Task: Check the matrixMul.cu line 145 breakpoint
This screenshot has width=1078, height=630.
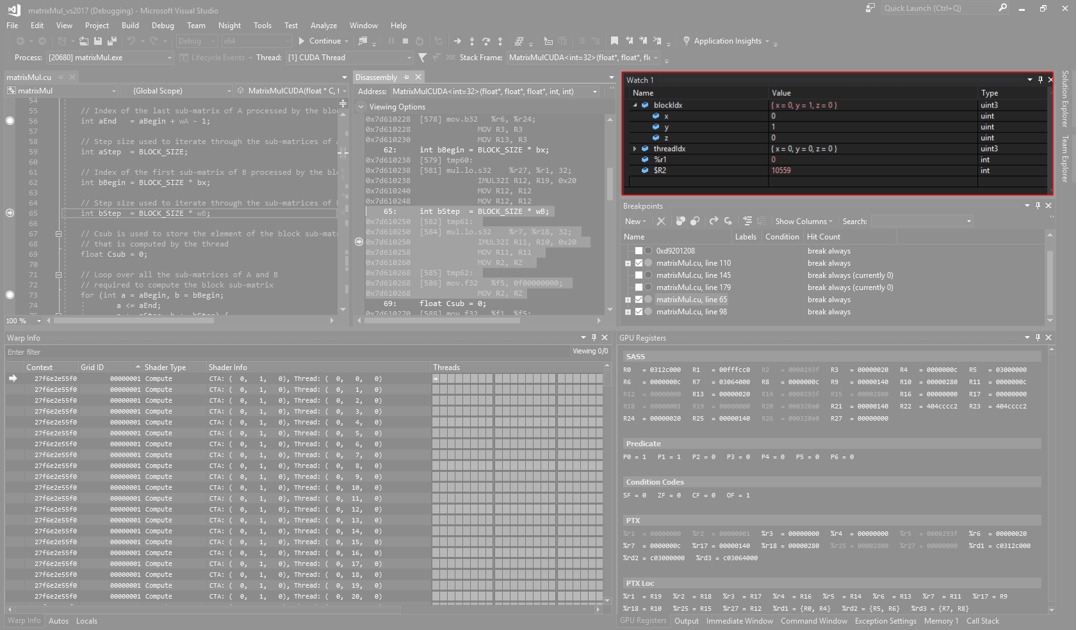Action: click(x=639, y=275)
